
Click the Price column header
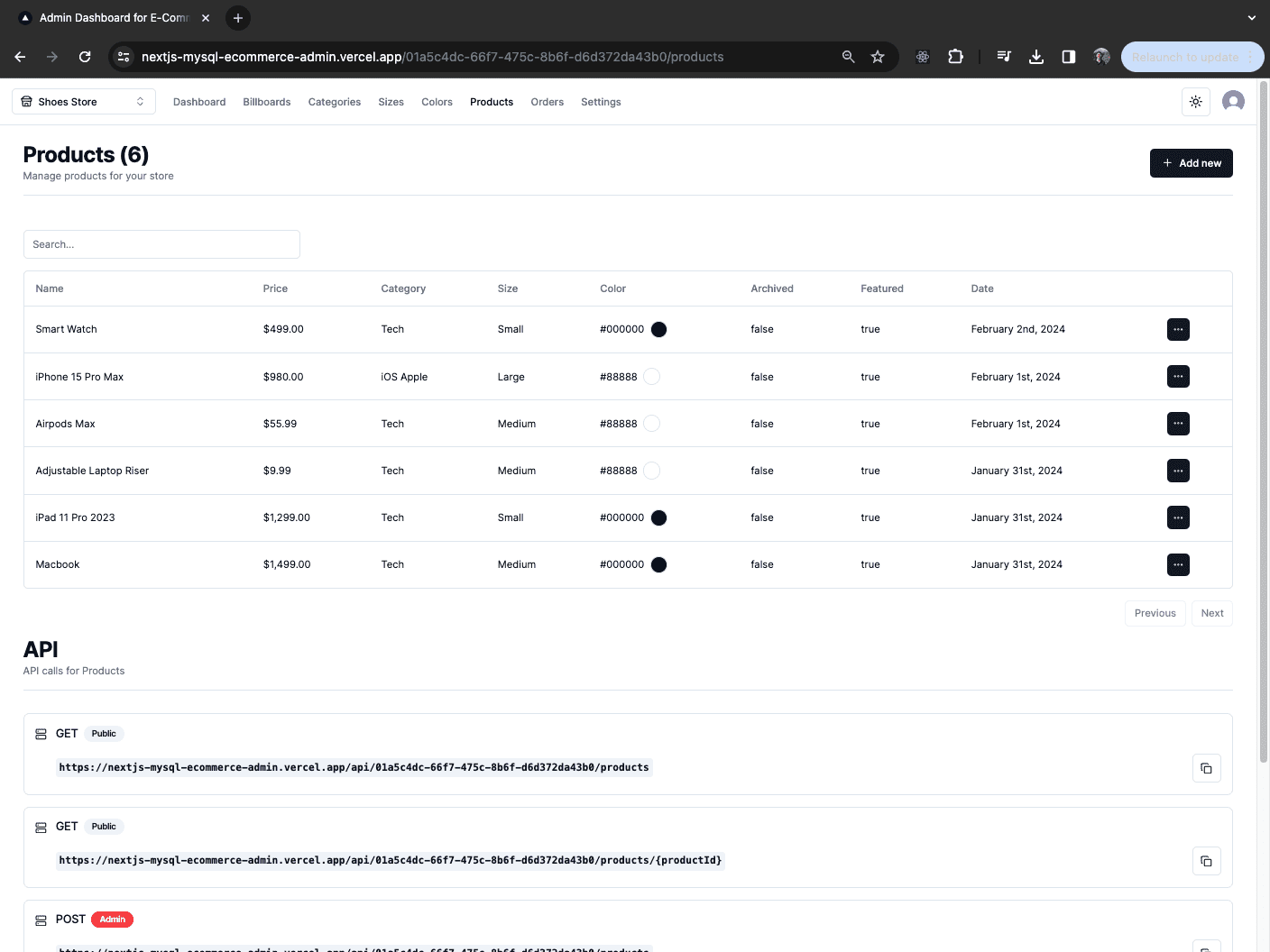click(x=275, y=288)
